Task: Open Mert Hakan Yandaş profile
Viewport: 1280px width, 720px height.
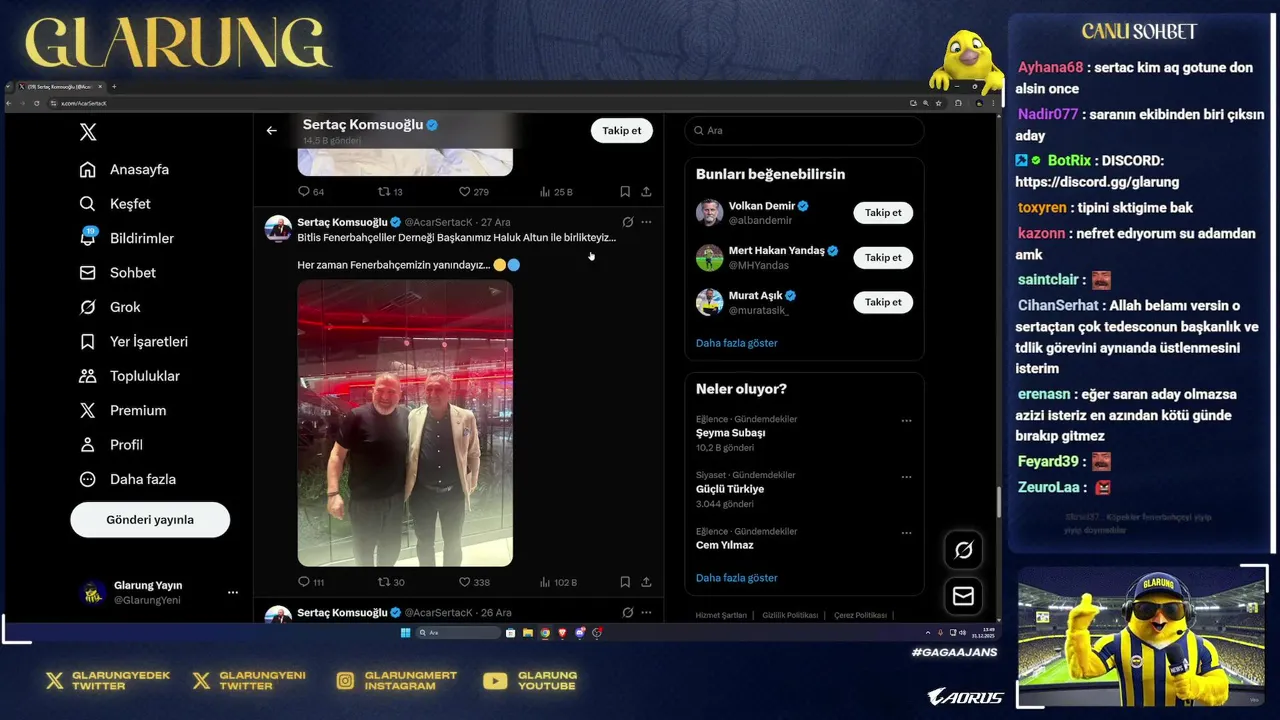Action: tap(776, 251)
